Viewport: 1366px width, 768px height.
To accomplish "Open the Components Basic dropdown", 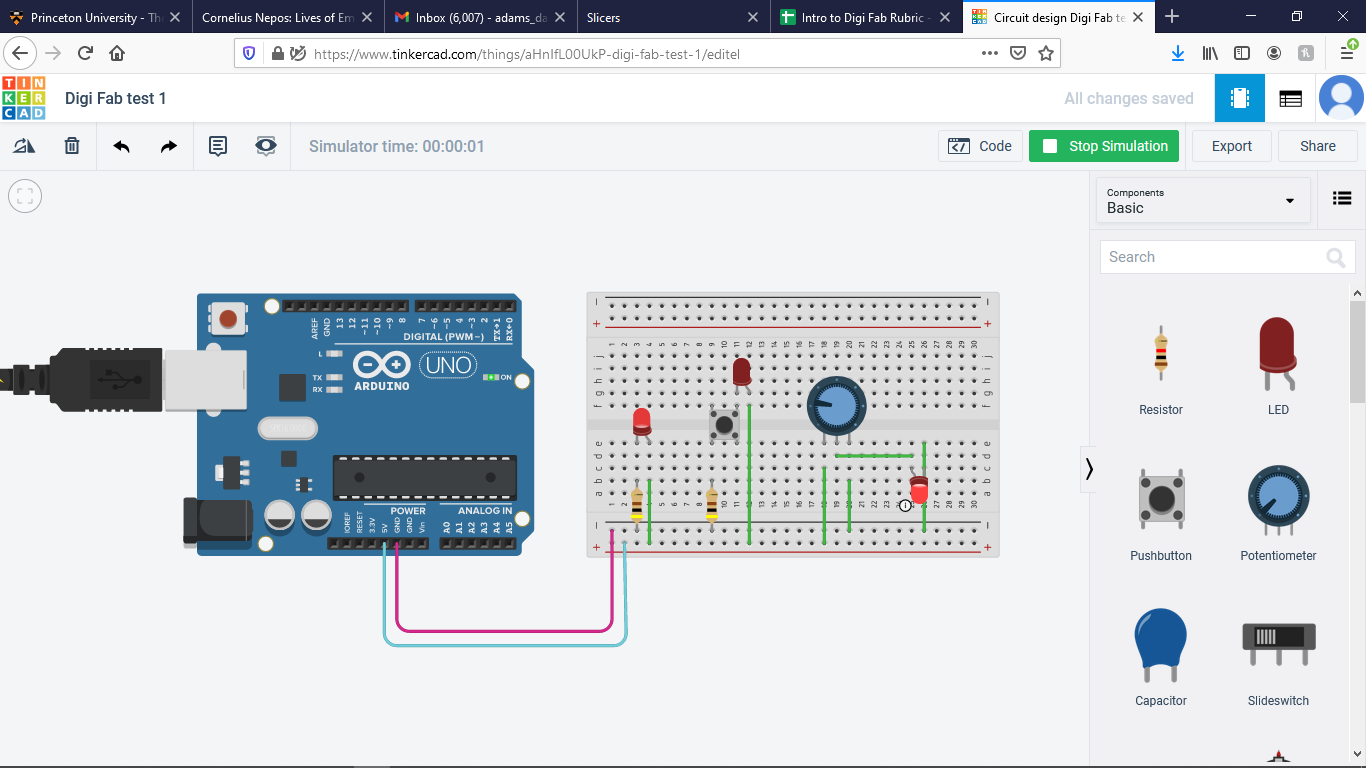I will [1203, 200].
